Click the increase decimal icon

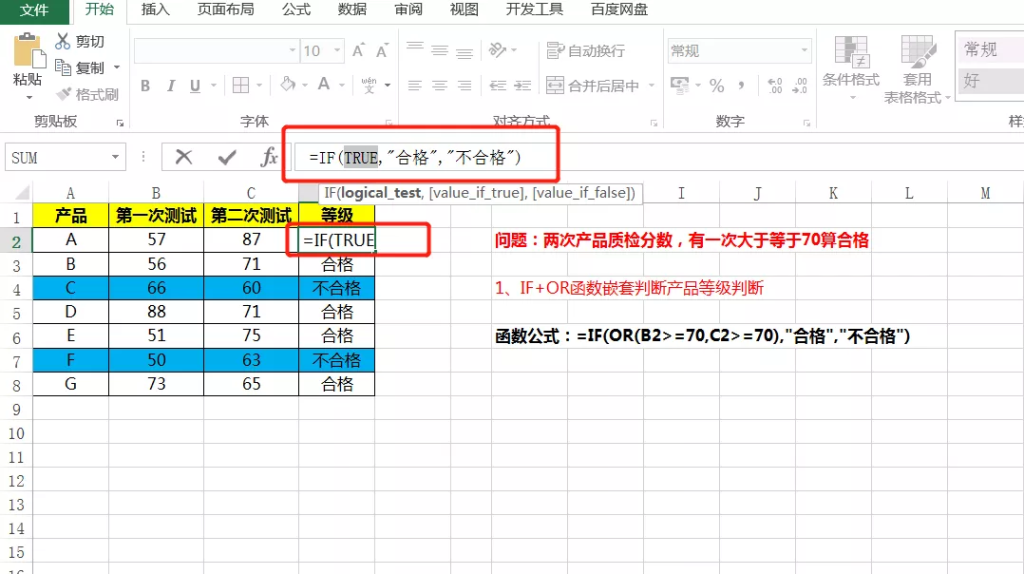(x=775, y=86)
